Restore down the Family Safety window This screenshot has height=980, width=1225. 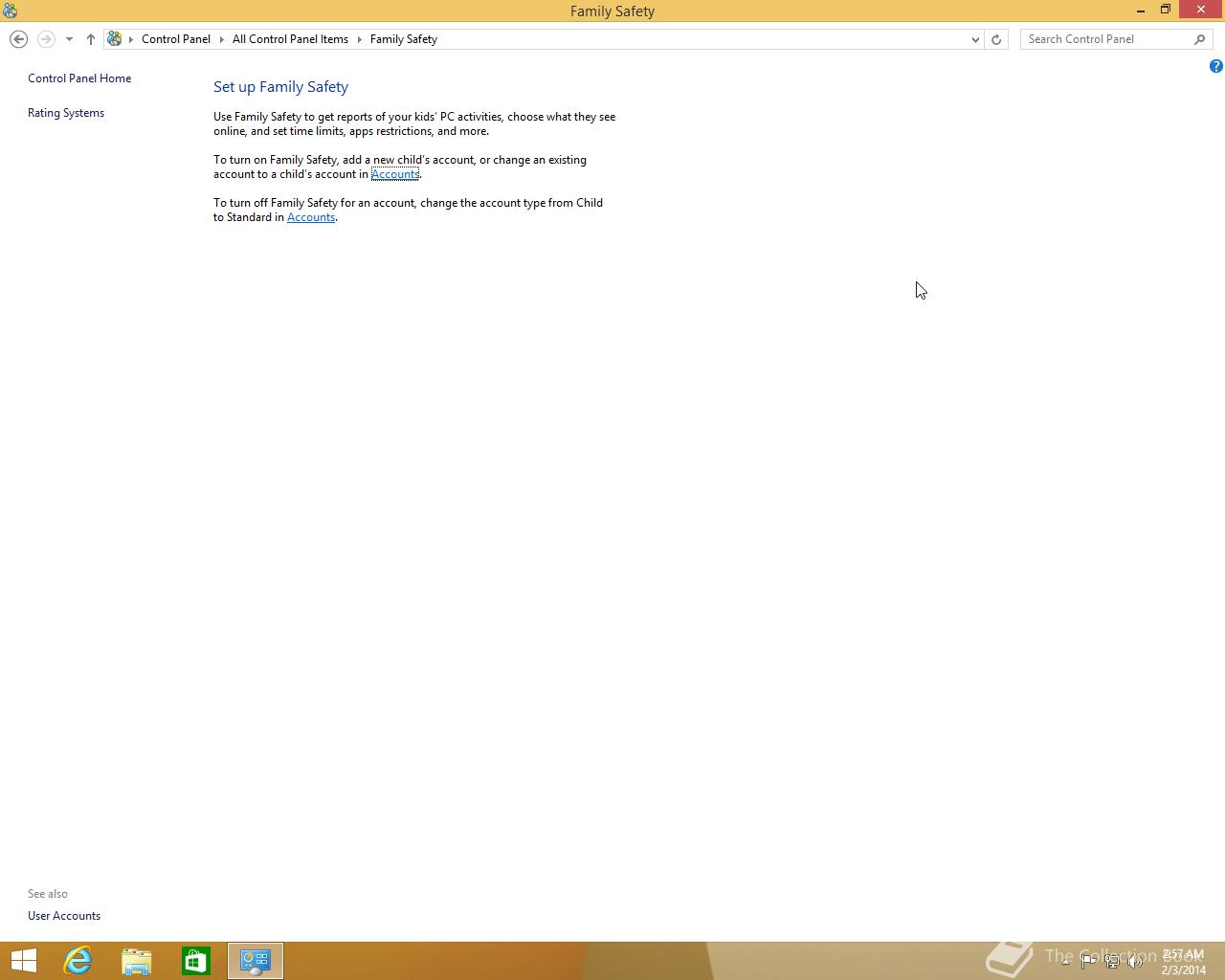point(1166,10)
